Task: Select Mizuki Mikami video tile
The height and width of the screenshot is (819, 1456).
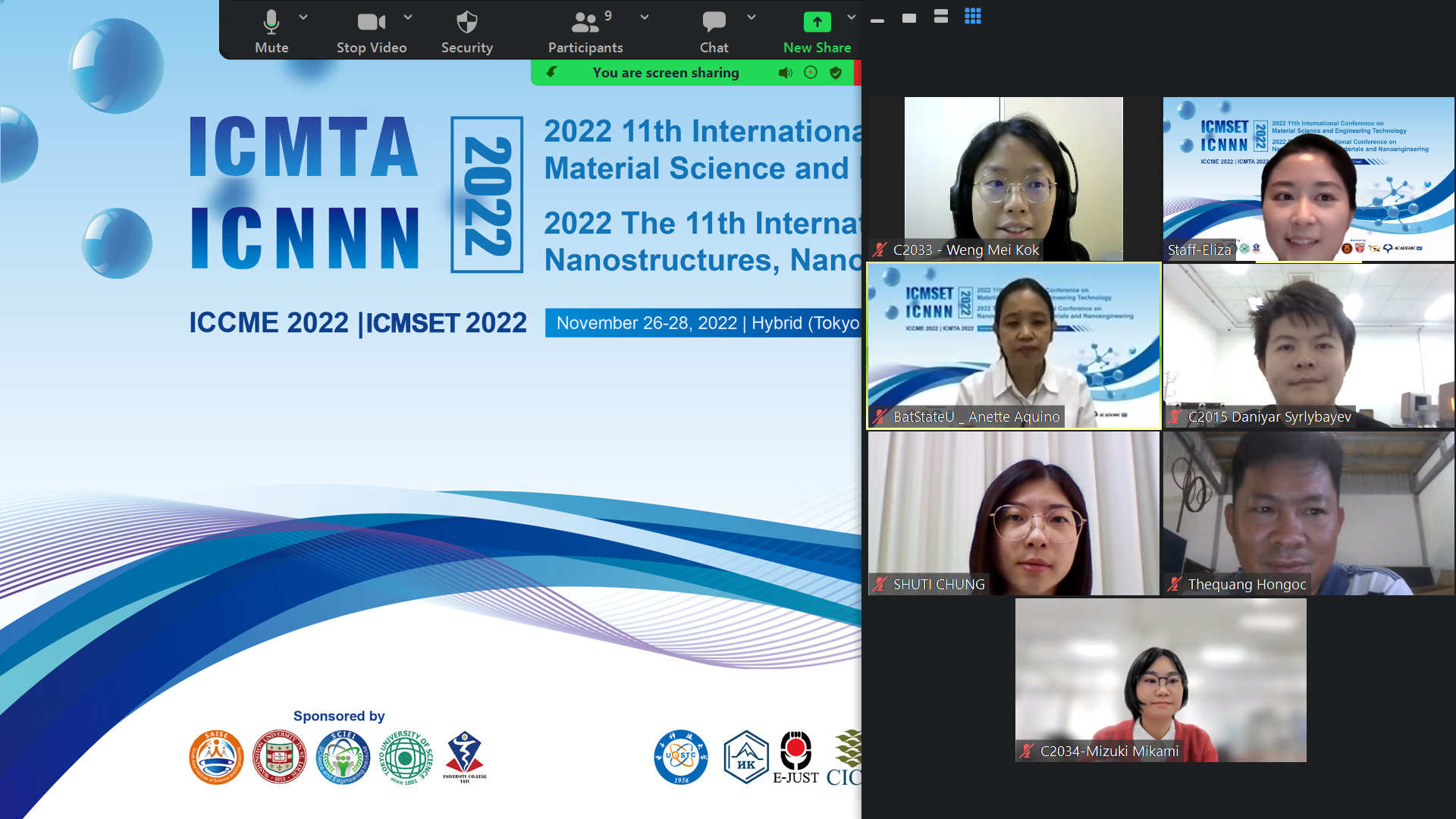Action: click(x=1160, y=680)
